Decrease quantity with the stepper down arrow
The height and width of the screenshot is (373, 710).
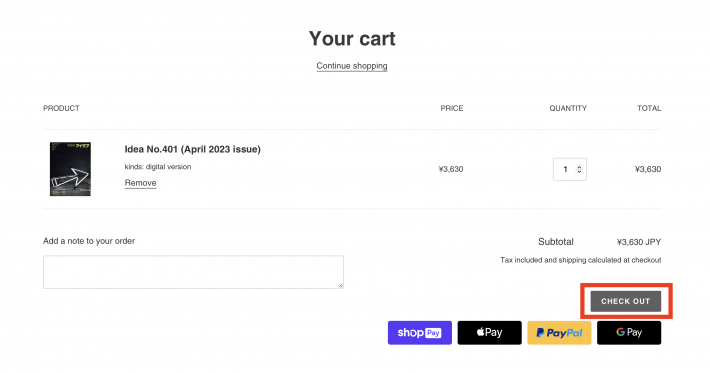pos(579,172)
